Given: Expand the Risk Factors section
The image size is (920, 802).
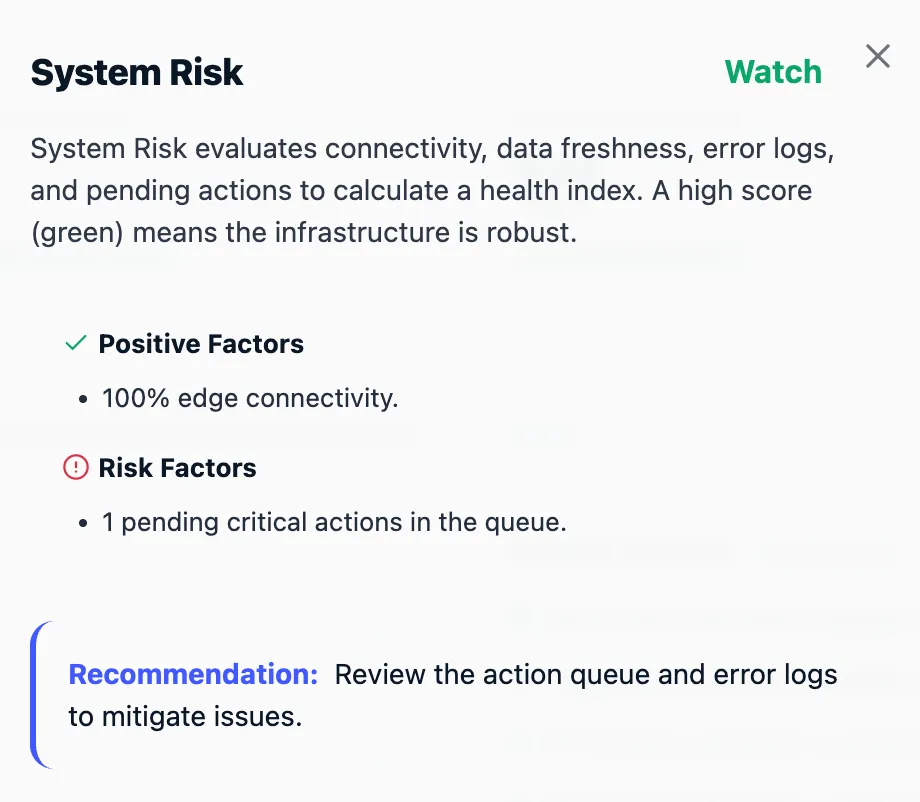Looking at the screenshot, I should pyautogui.click(x=177, y=467).
